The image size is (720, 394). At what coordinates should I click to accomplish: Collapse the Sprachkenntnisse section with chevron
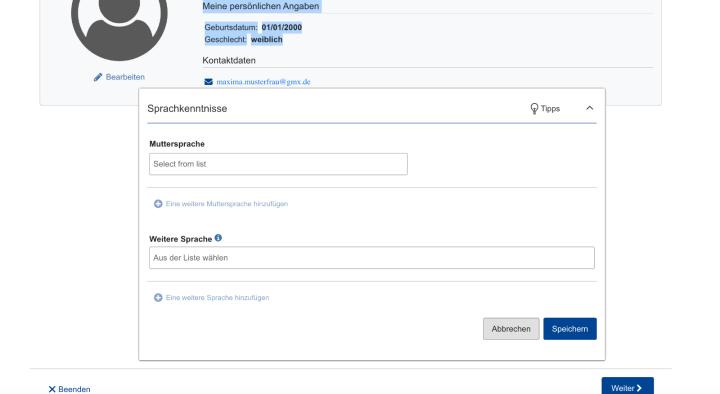click(x=590, y=108)
